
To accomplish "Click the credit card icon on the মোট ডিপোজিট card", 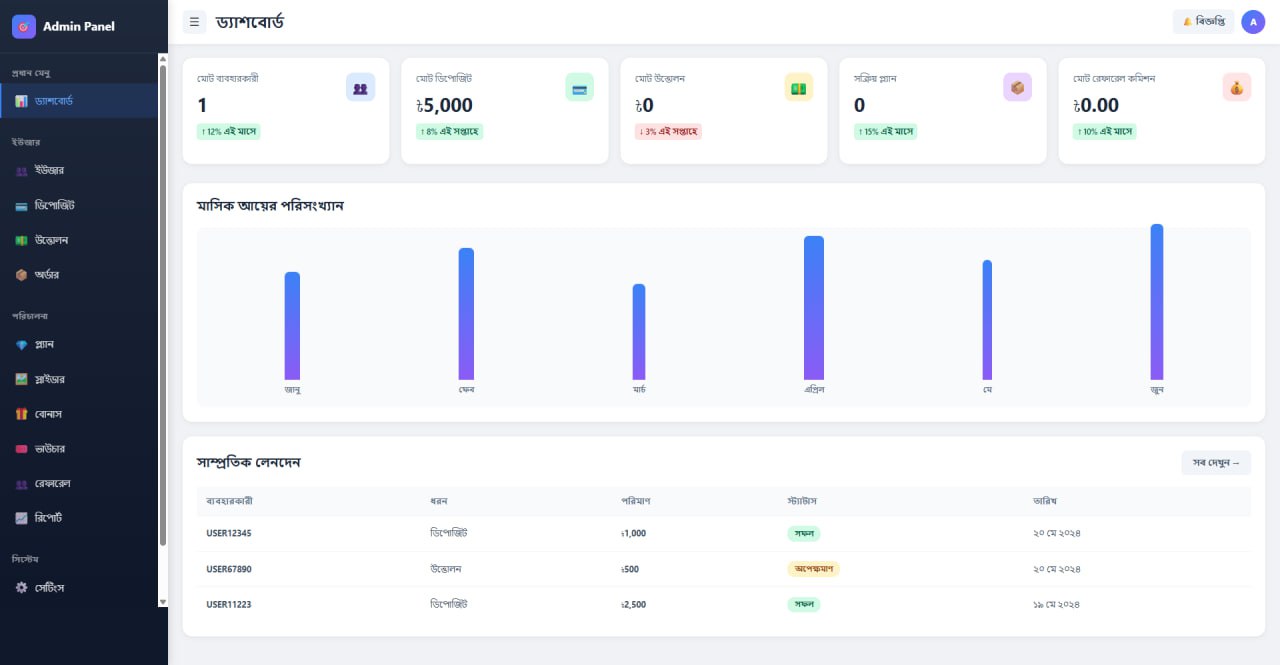I will (579, 88).
